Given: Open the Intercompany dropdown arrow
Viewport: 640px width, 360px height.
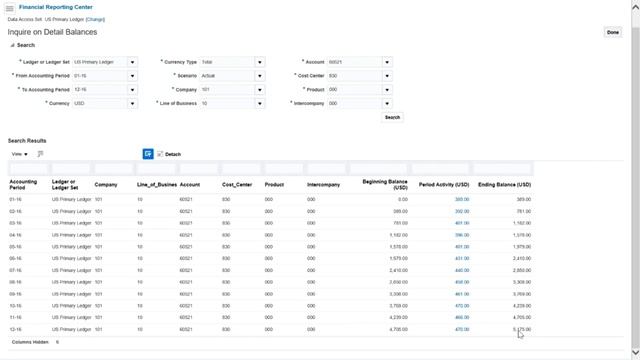Looking at the screenshot, I should click(387, 104).
